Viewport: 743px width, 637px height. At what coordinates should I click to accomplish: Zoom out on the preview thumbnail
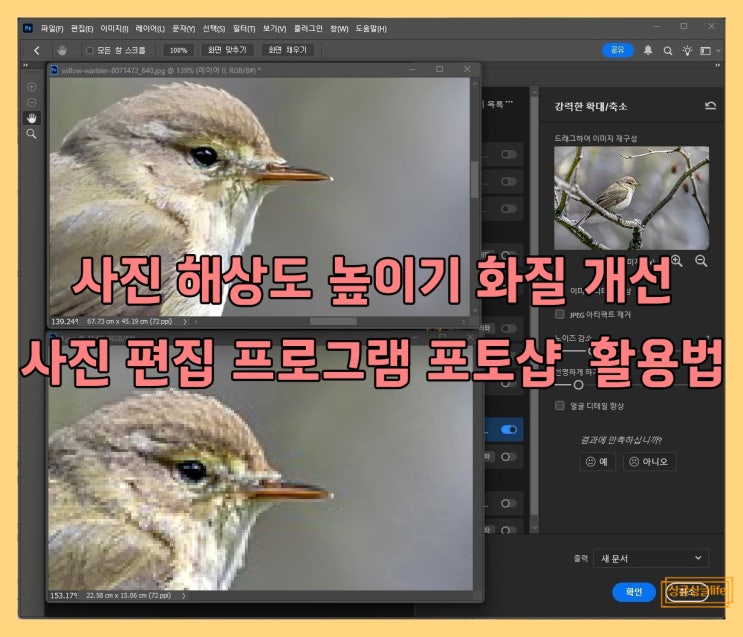click(x=701, y=260)
